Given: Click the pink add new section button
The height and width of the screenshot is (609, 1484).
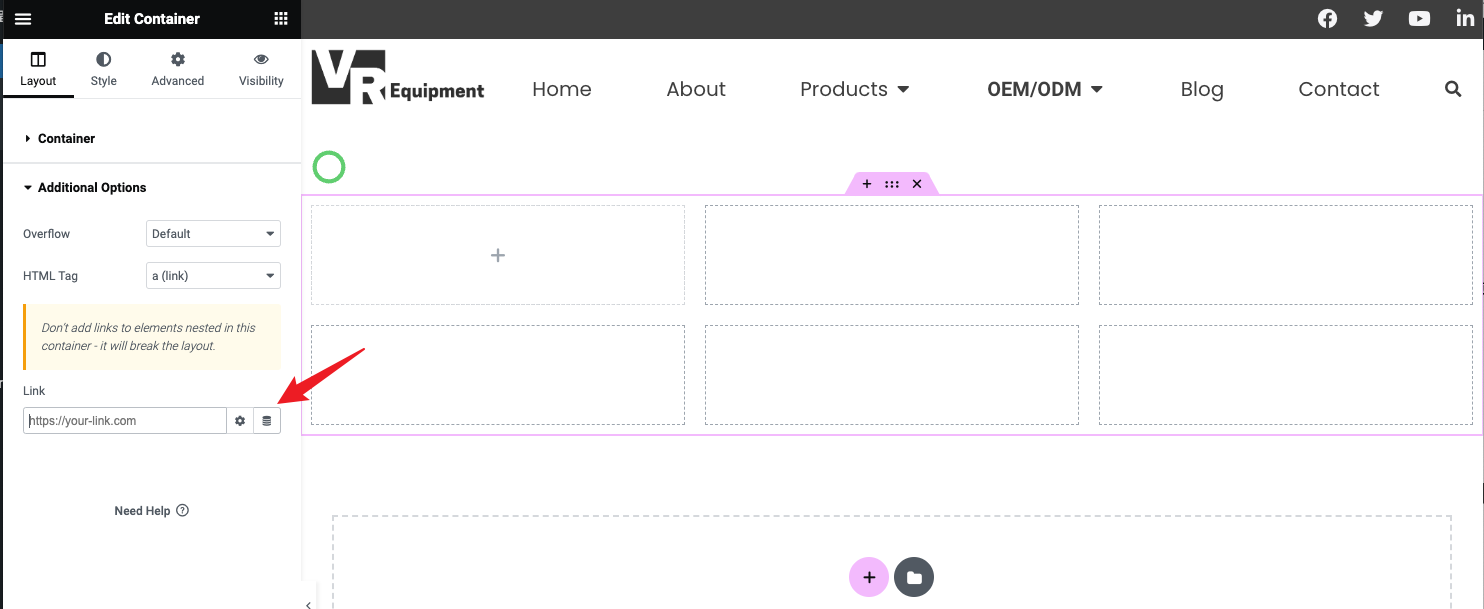Looking at the screenshot, I should [x=869, y=577].
